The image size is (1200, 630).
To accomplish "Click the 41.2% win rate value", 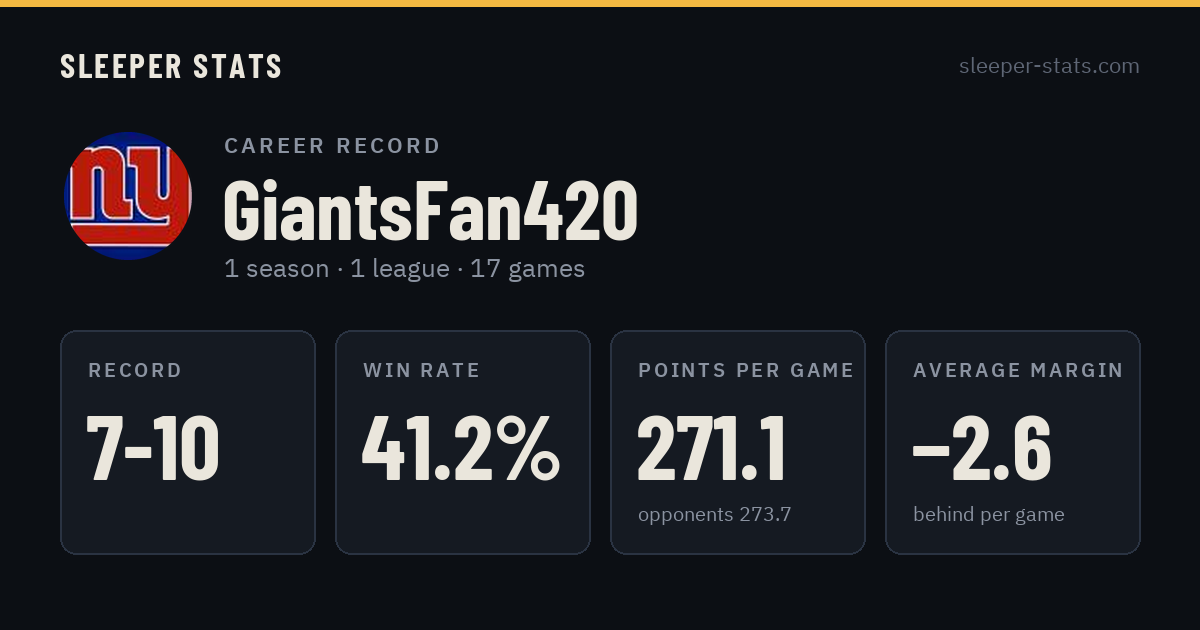I will pos(461,447).
